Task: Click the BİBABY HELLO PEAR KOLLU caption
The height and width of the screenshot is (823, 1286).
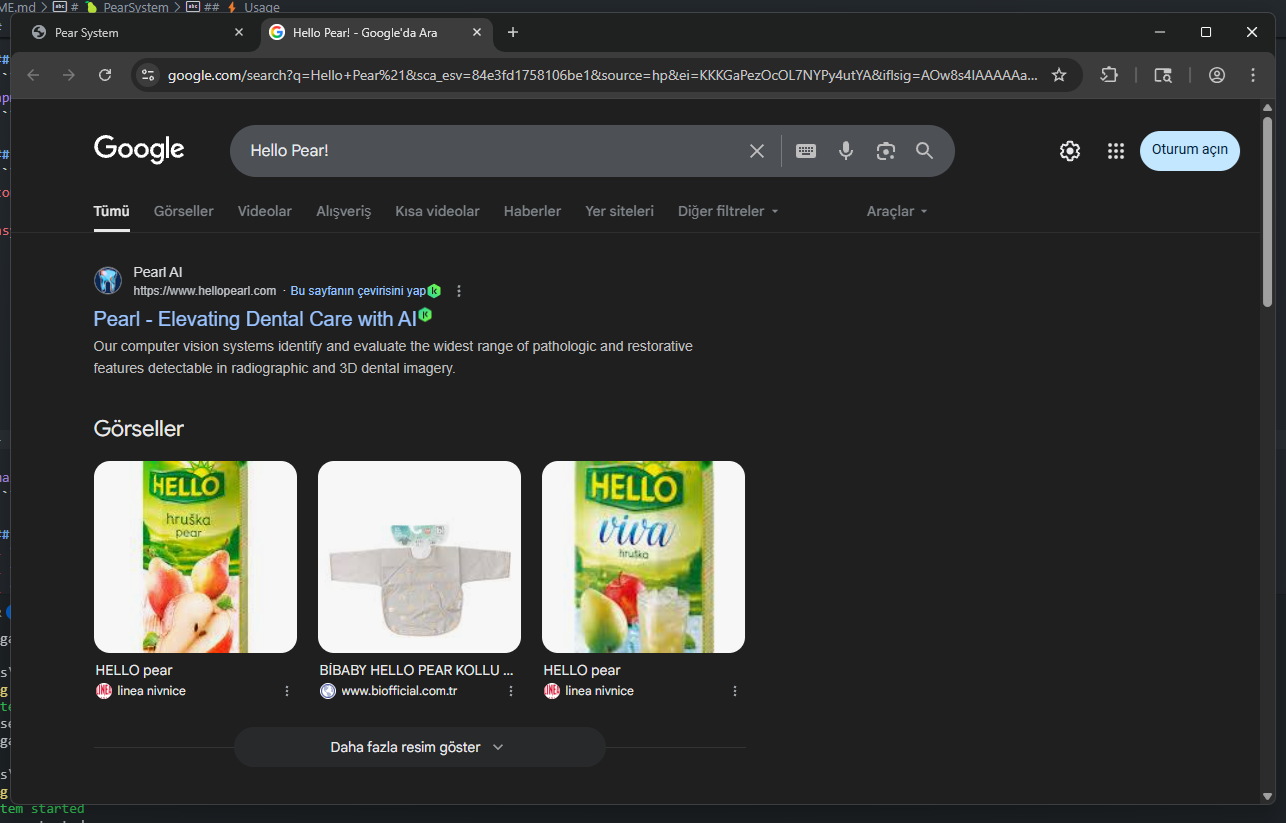Action: [416, 670]
